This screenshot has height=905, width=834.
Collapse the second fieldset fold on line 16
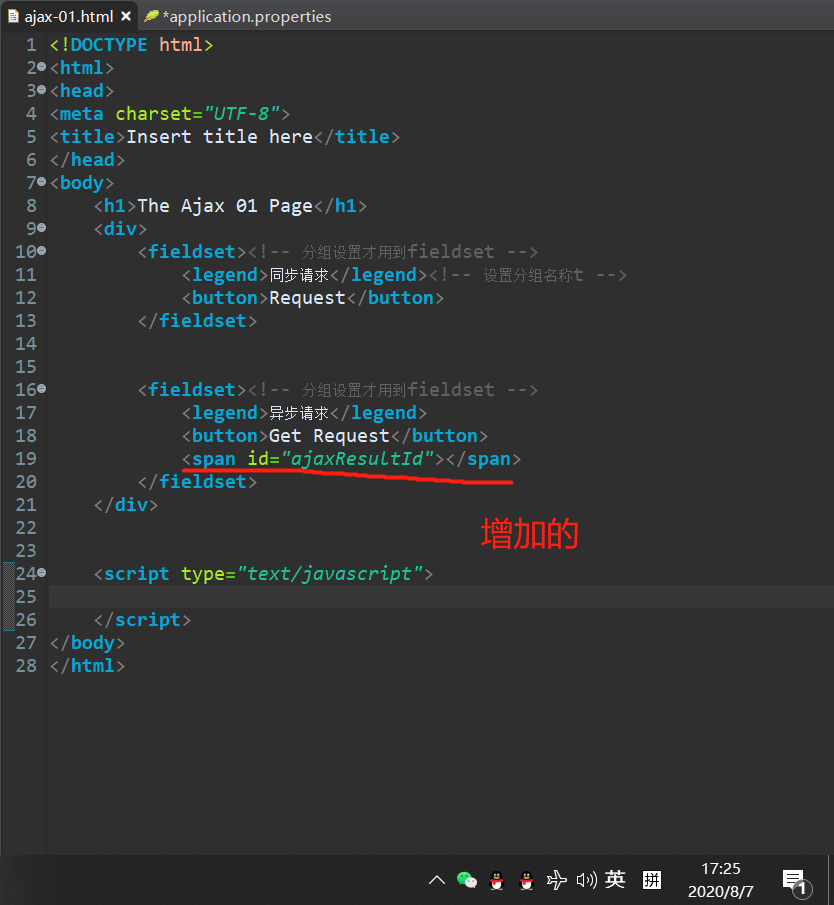(42, 389)
